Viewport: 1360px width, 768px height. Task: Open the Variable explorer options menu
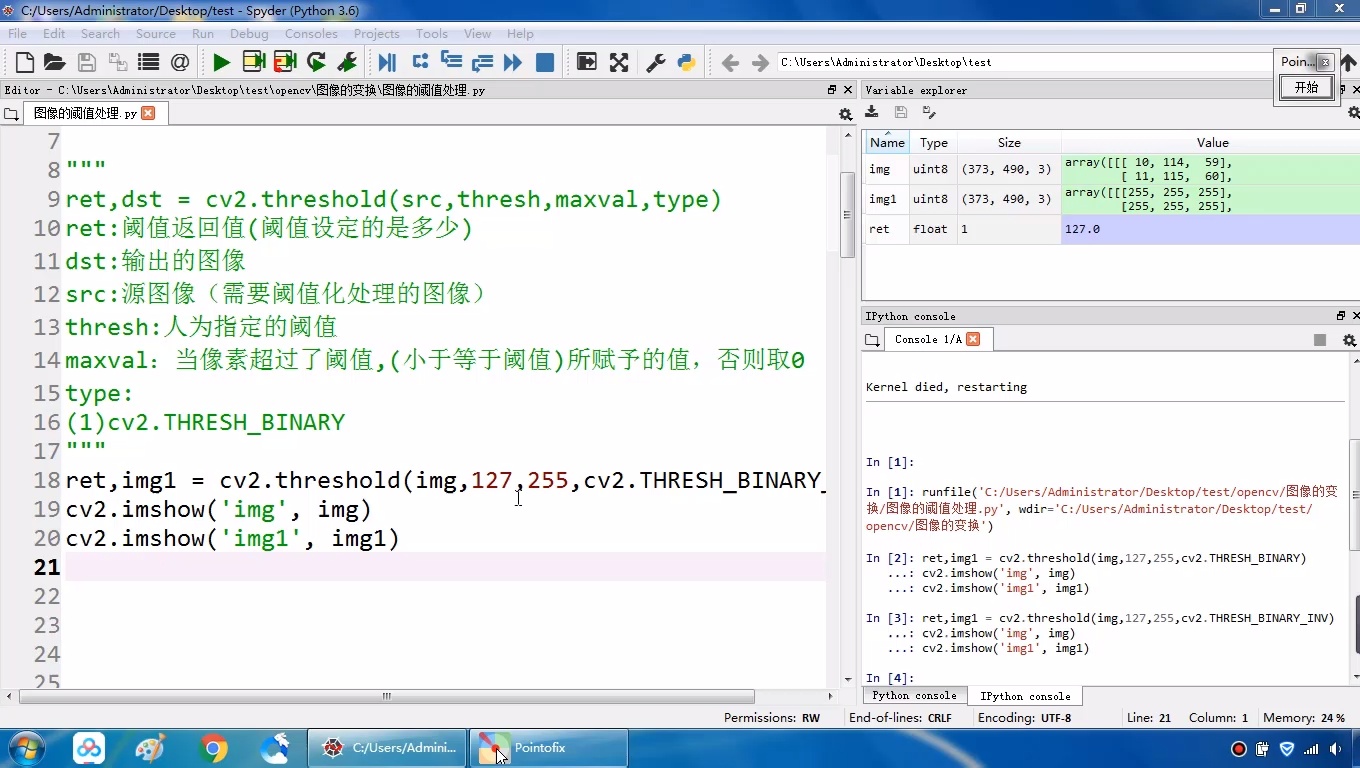(1352, 112)
